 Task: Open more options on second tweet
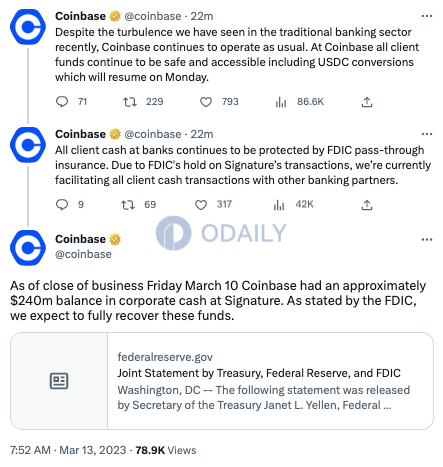pyautogui.click(x=427, y=134)
